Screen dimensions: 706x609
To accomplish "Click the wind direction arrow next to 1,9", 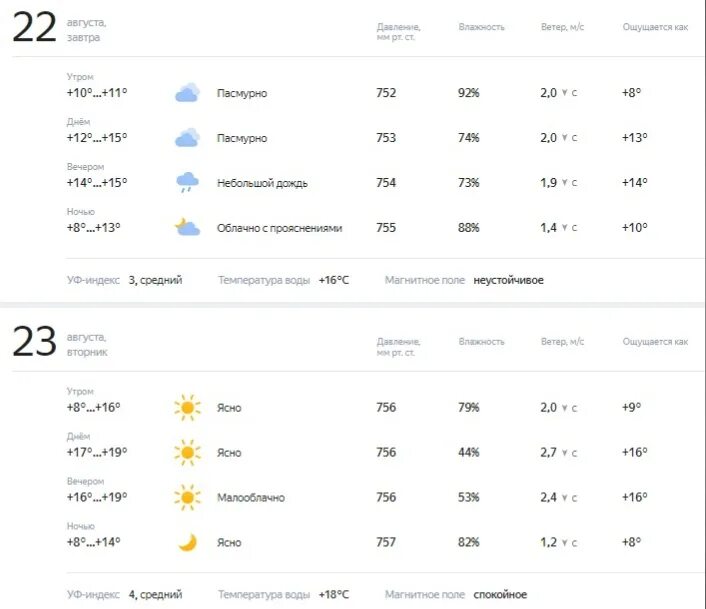I will pyautogui.click(x=565, y=183).
